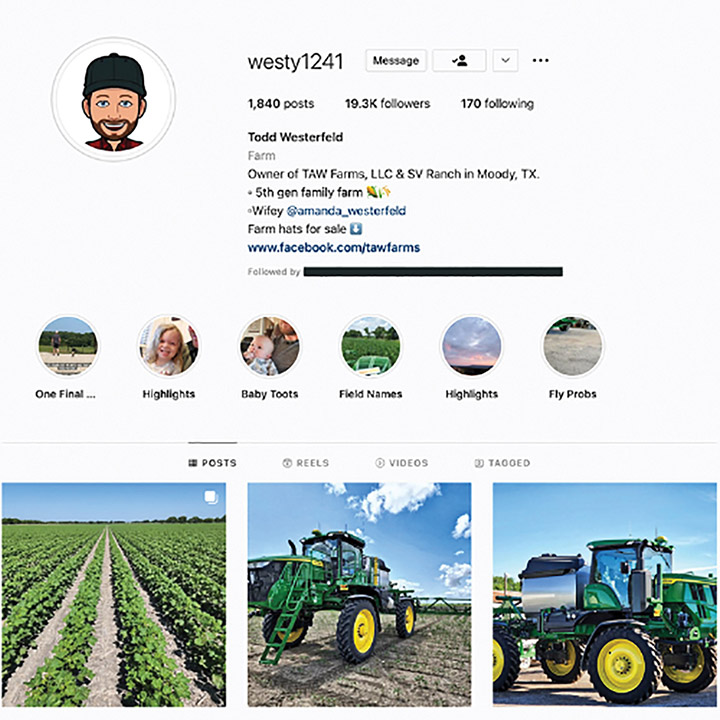Open the westy1241 cartoon profile avatar

113,100
